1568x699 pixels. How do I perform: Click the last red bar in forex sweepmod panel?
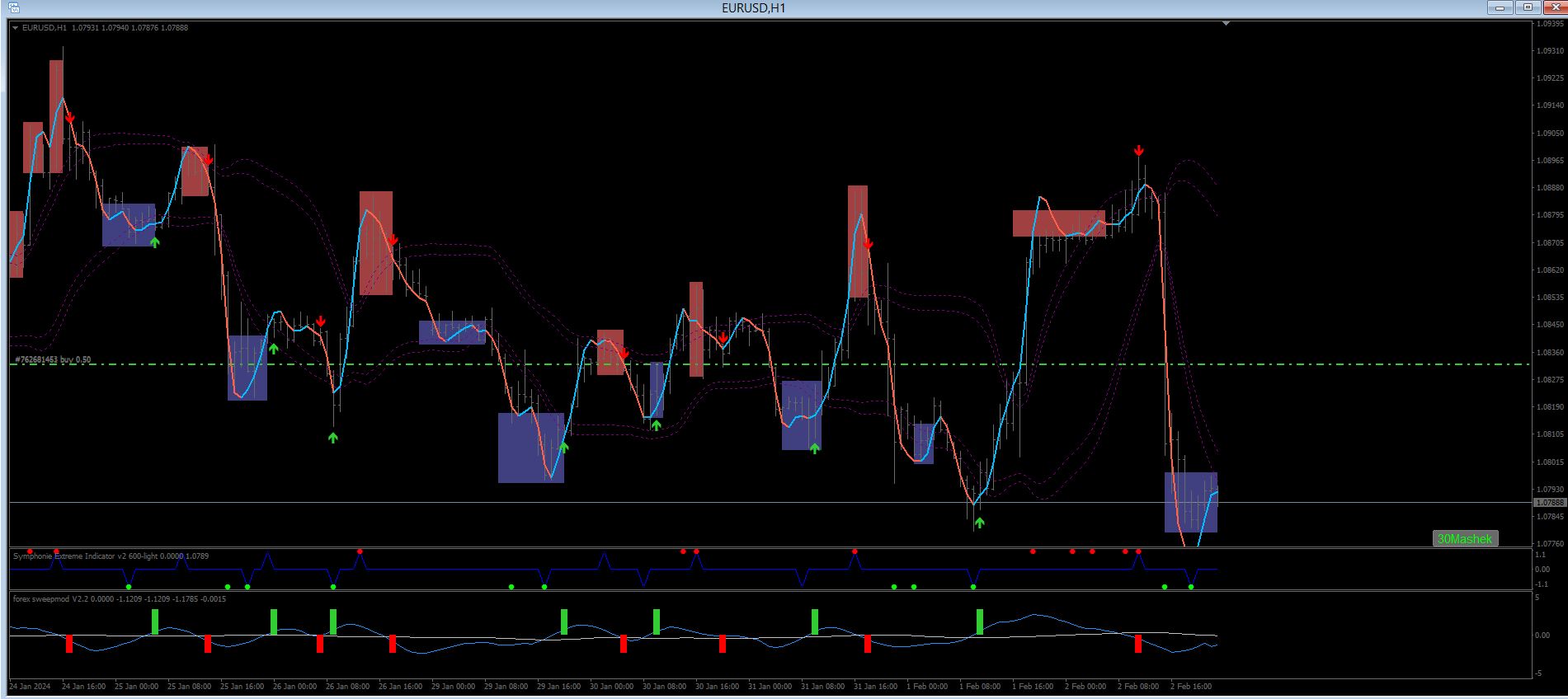tap(1138, 644)
